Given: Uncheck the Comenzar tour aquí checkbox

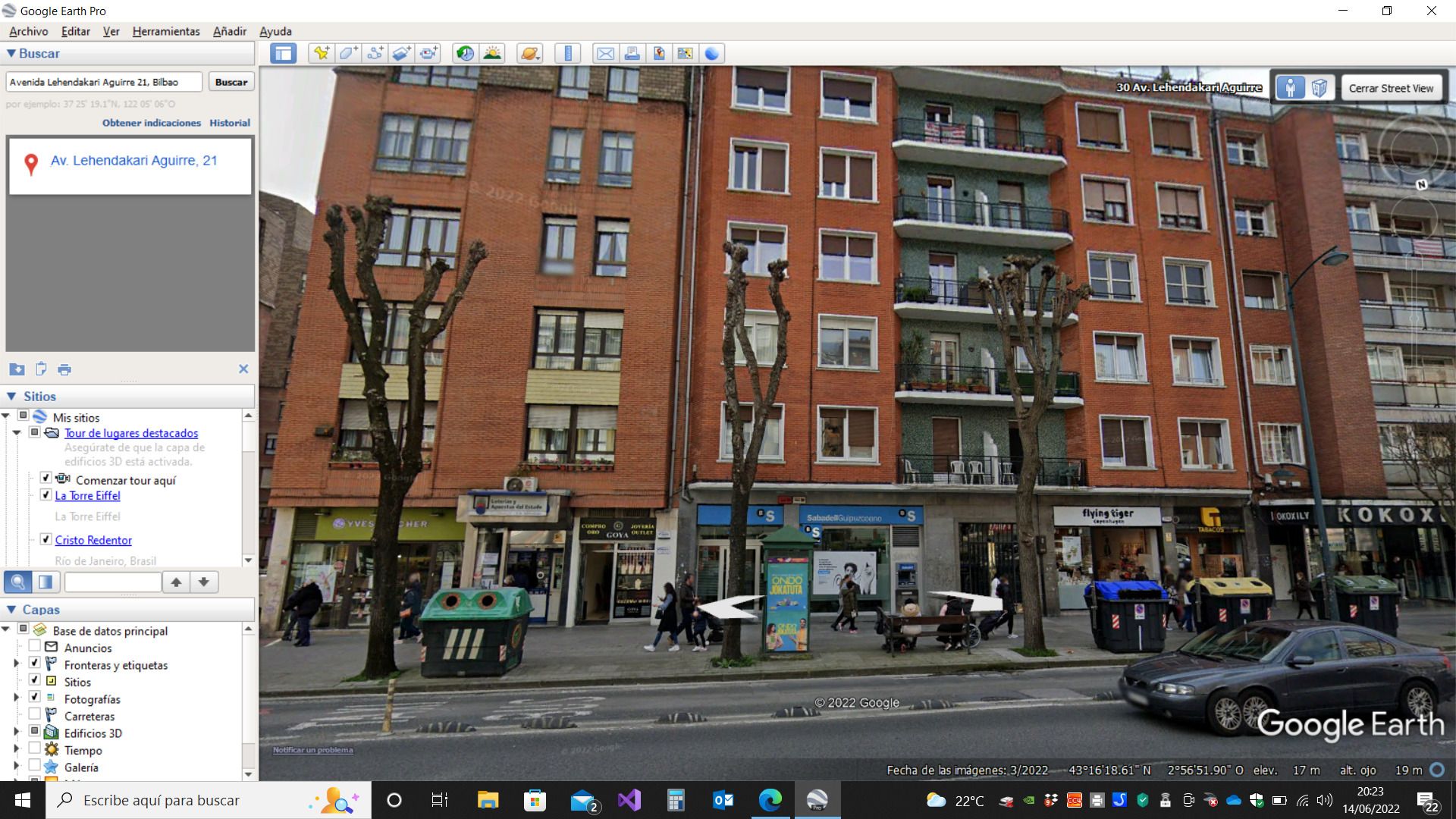Looking at the screenshot, I should point(45,478).
